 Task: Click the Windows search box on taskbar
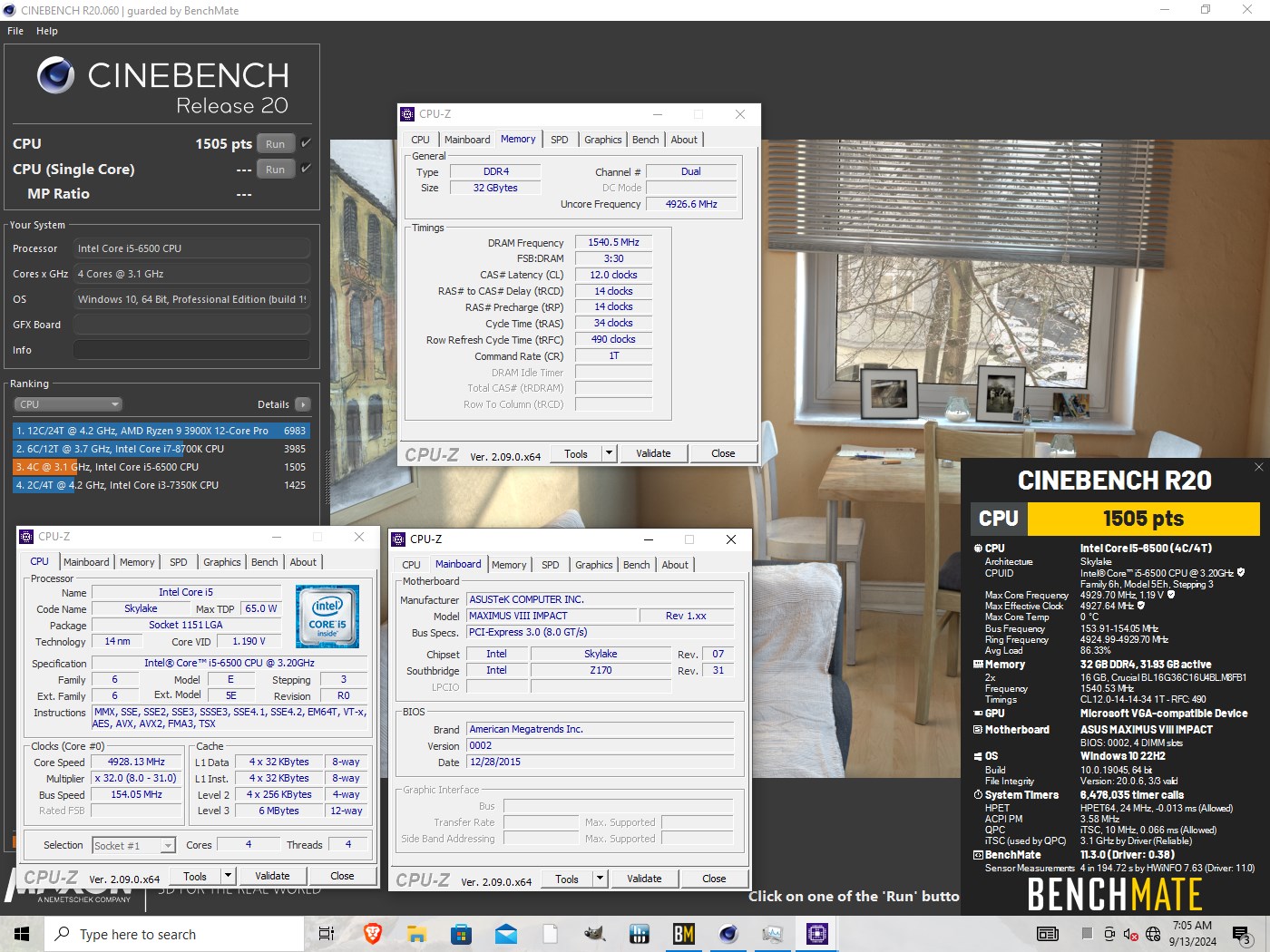[x=174, y=934]
